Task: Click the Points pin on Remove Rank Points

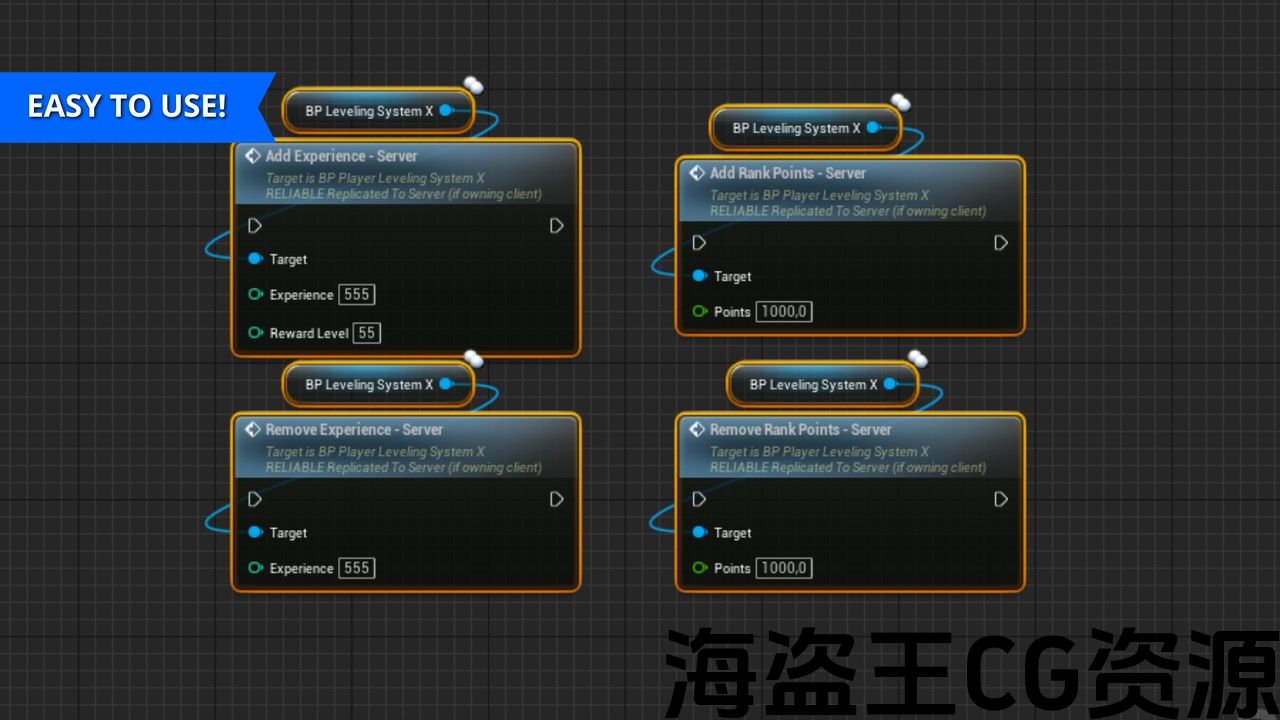Action: (700, 568)
